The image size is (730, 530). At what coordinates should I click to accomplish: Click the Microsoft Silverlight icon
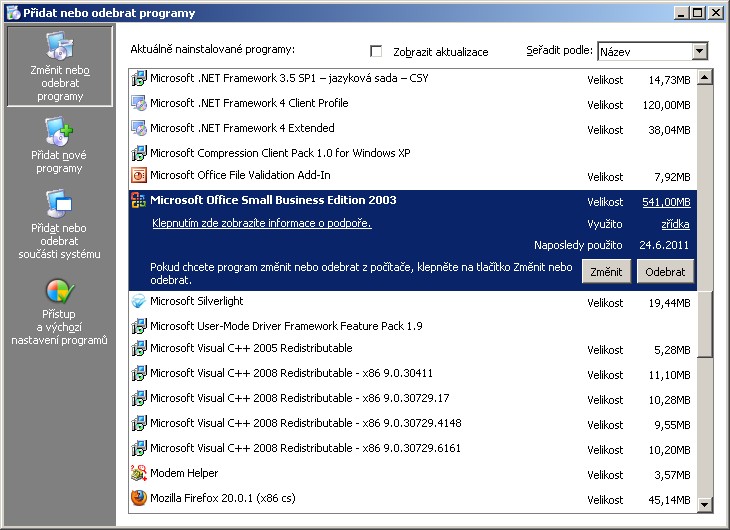point(139,302)
